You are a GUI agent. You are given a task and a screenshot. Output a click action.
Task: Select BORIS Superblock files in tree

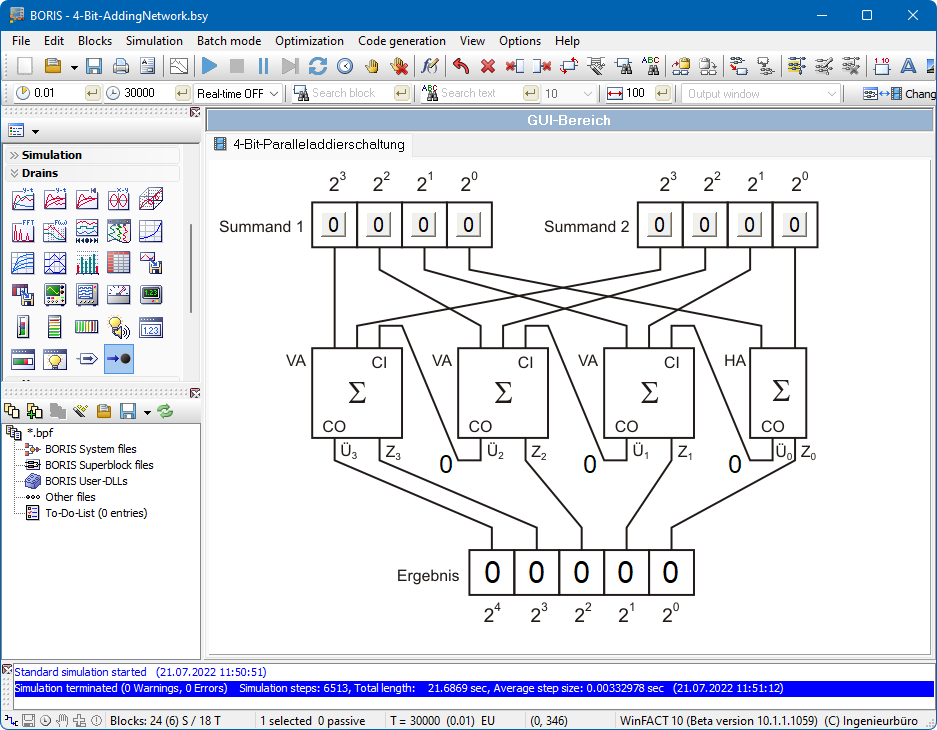(99, 465)
